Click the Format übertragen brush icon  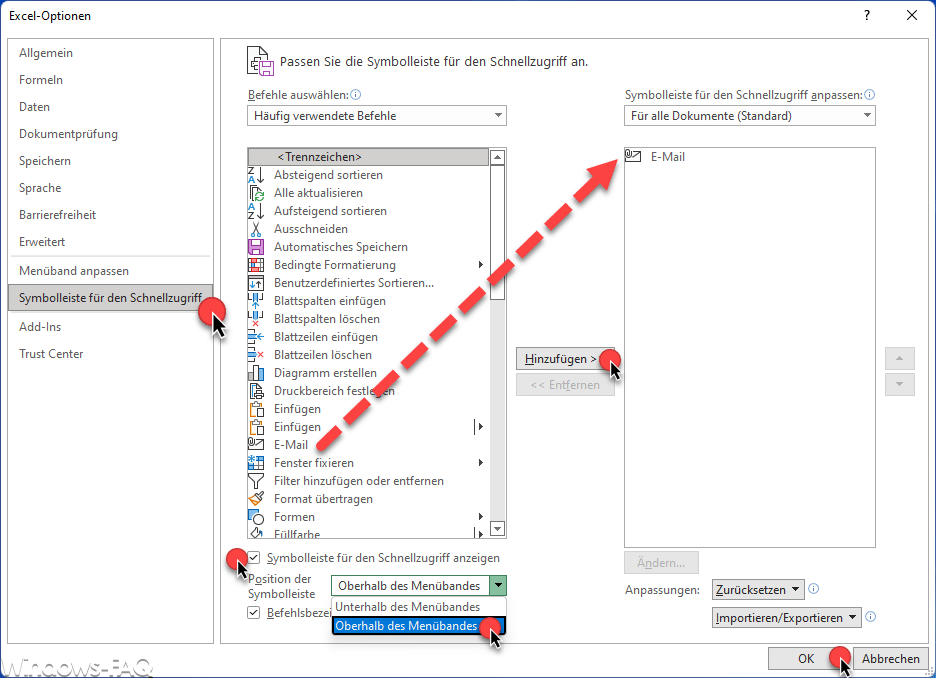[x=255, y=499]
